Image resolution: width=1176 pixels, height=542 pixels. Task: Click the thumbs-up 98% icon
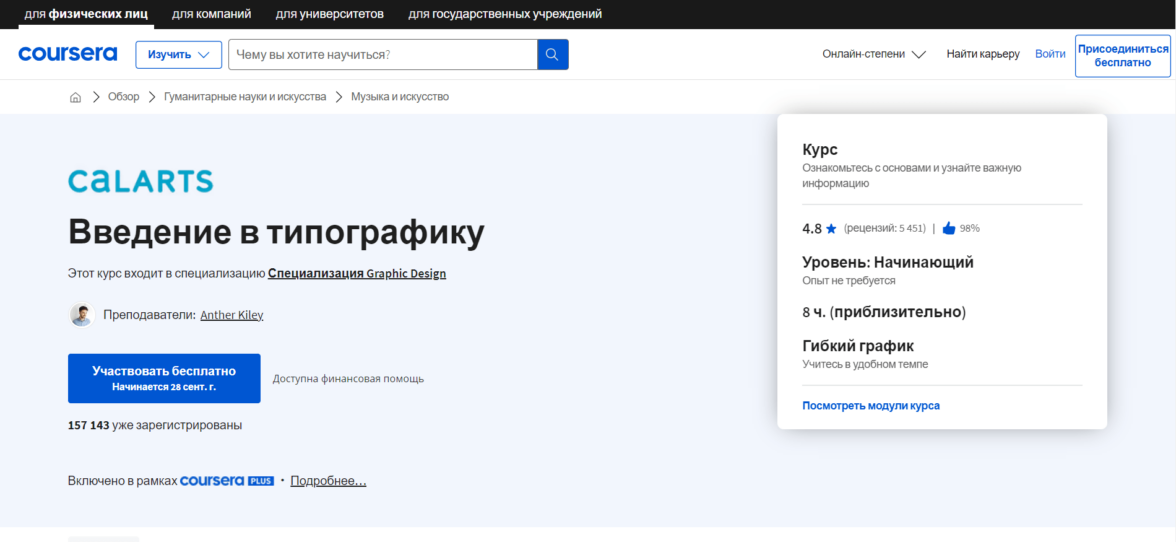point(949,228)
